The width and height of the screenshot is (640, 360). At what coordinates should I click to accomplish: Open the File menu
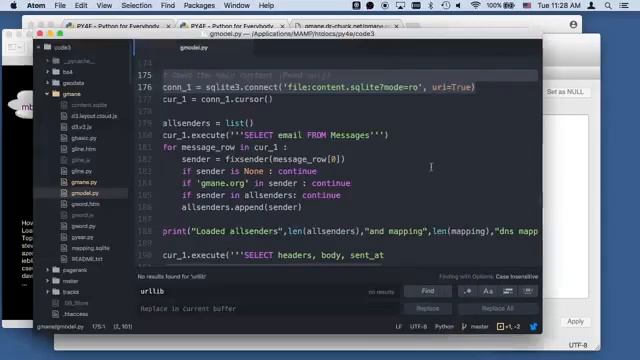60,5
